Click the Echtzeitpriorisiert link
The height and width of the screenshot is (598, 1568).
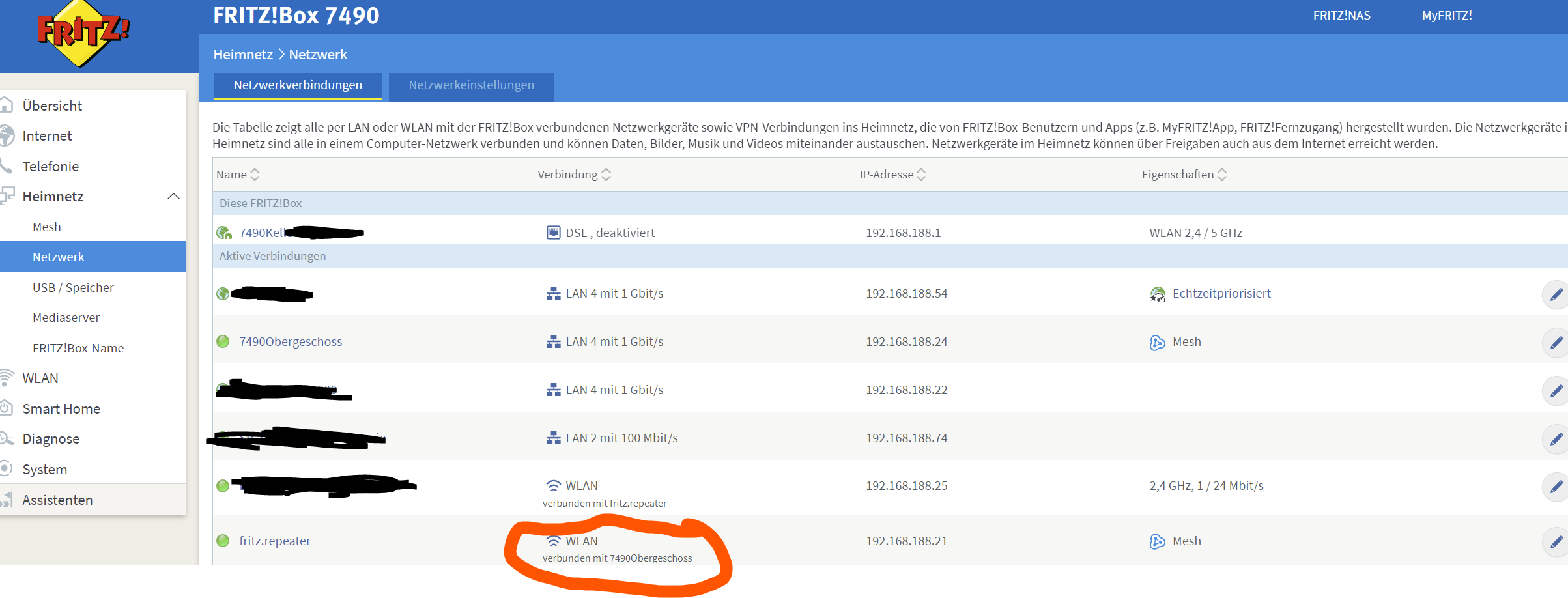[x=1221, y=293]
